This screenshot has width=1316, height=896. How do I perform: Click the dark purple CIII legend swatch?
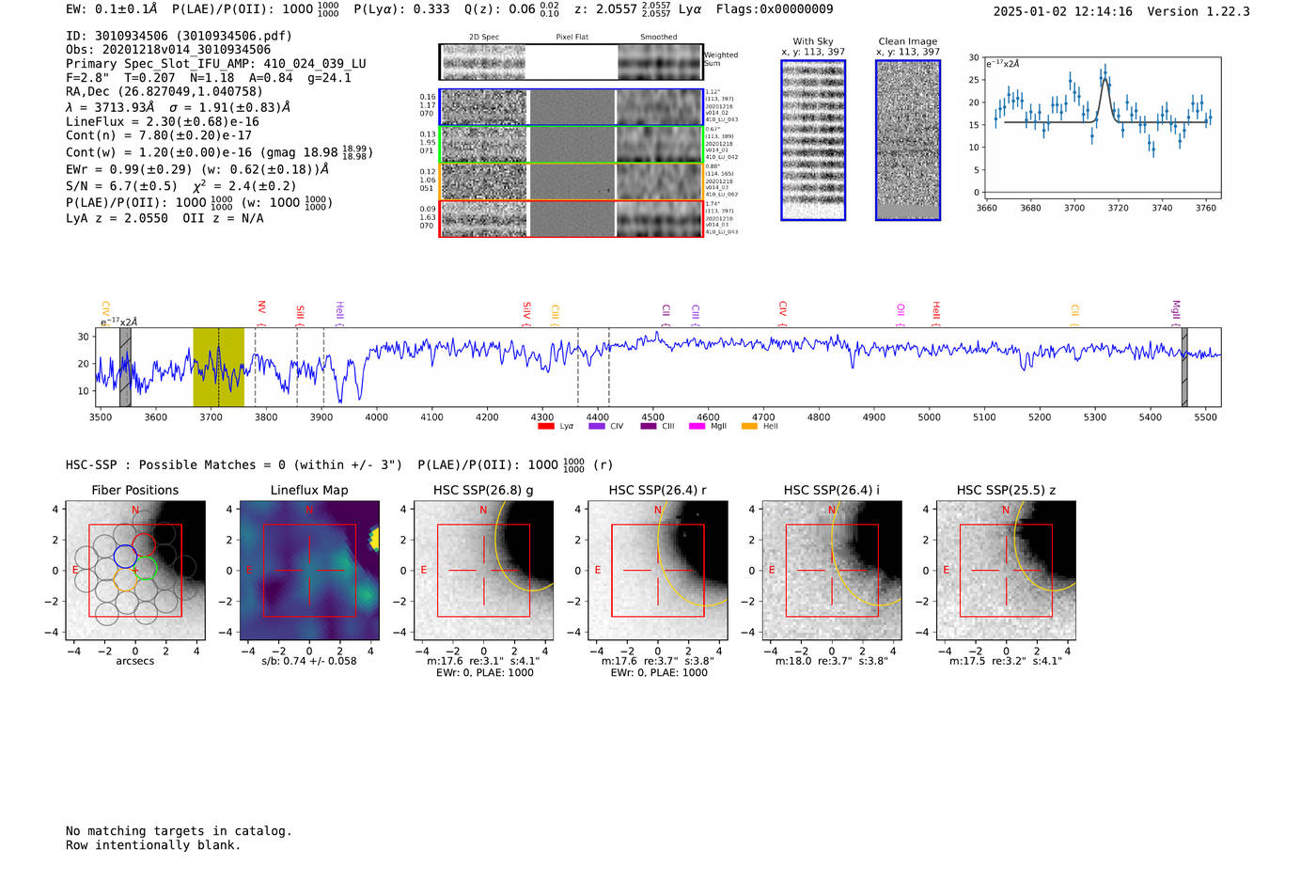649,427
